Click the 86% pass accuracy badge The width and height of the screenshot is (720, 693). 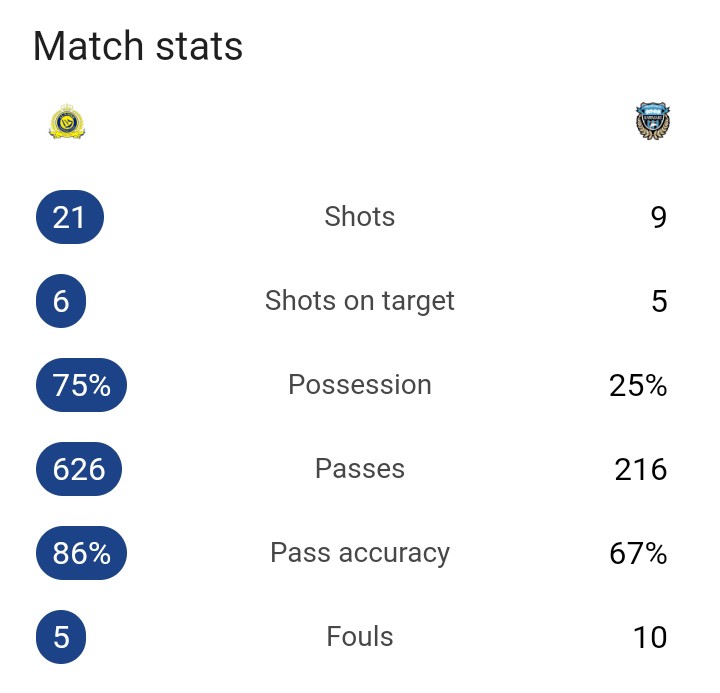tap(81, 553)
